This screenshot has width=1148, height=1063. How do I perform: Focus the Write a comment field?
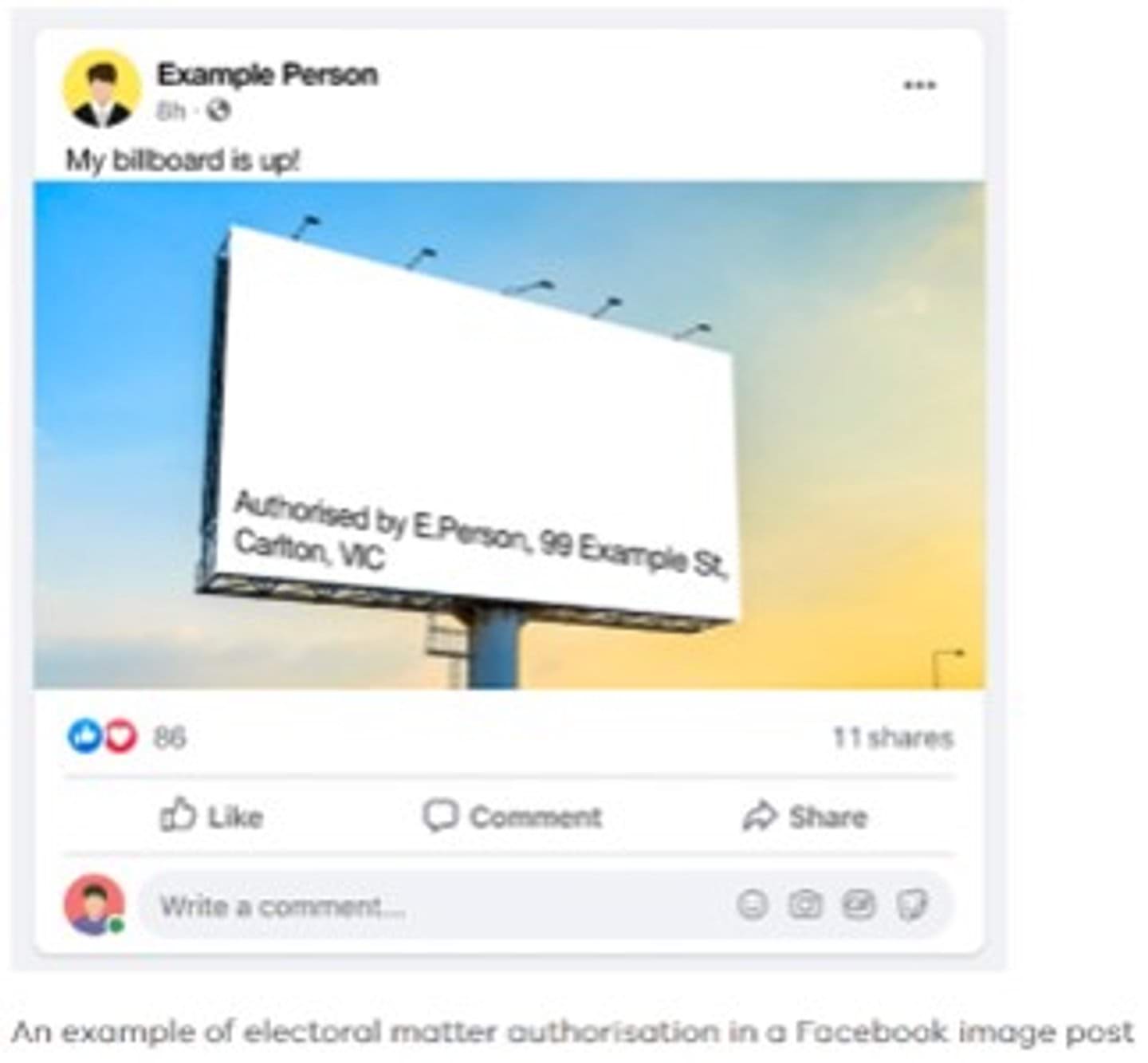[545, 905]
